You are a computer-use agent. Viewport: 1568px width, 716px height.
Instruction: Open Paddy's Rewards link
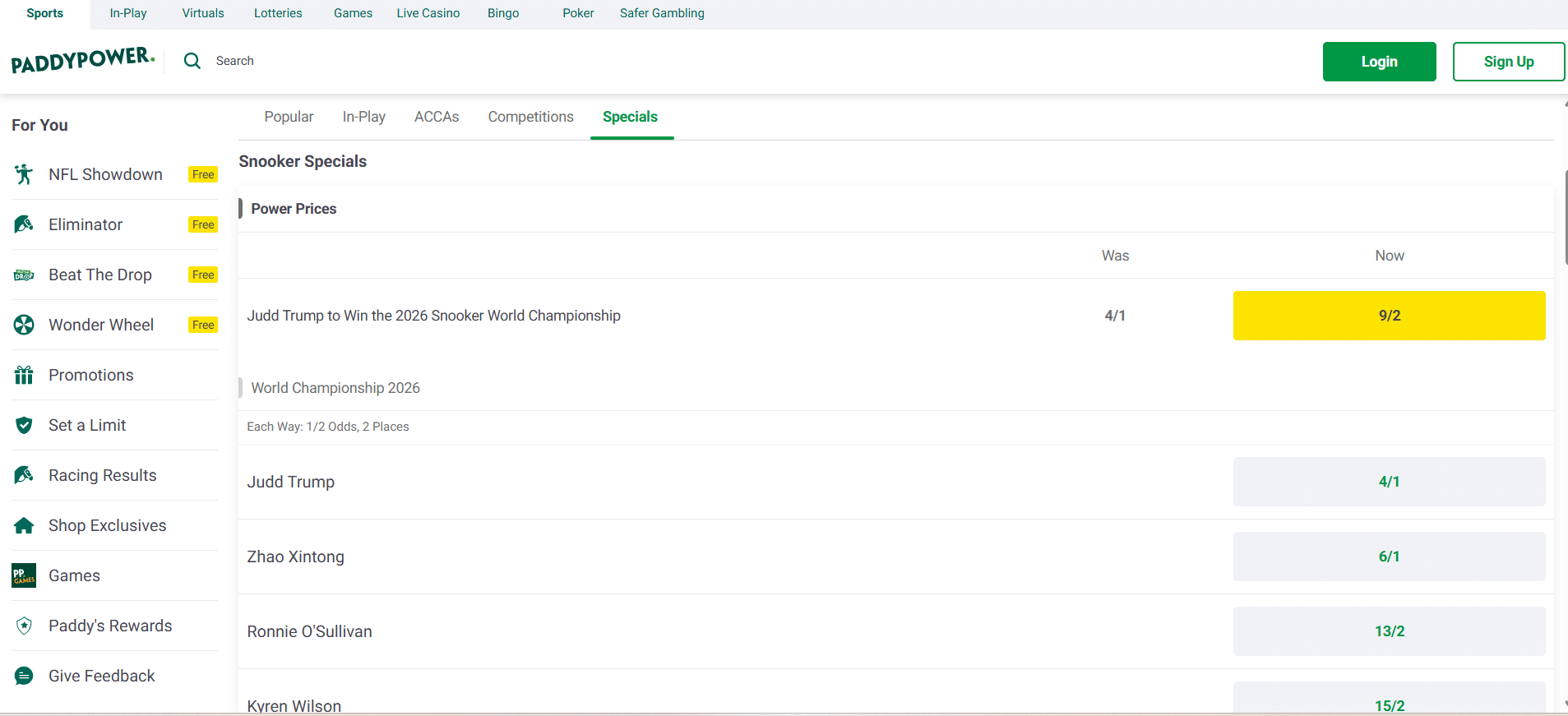[x=115, y=626]
